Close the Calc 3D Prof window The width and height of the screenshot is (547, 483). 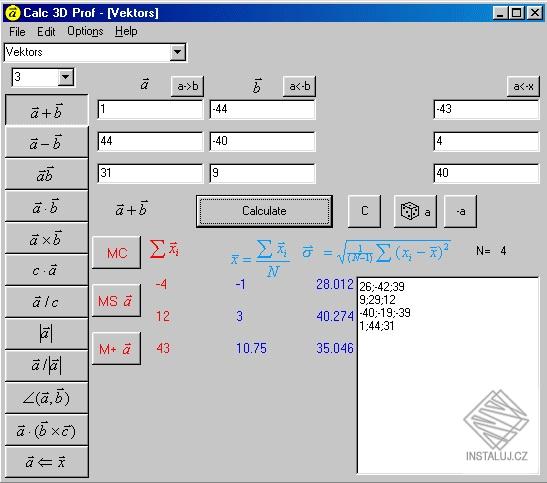pyautogui.click(x=534, y=13)
